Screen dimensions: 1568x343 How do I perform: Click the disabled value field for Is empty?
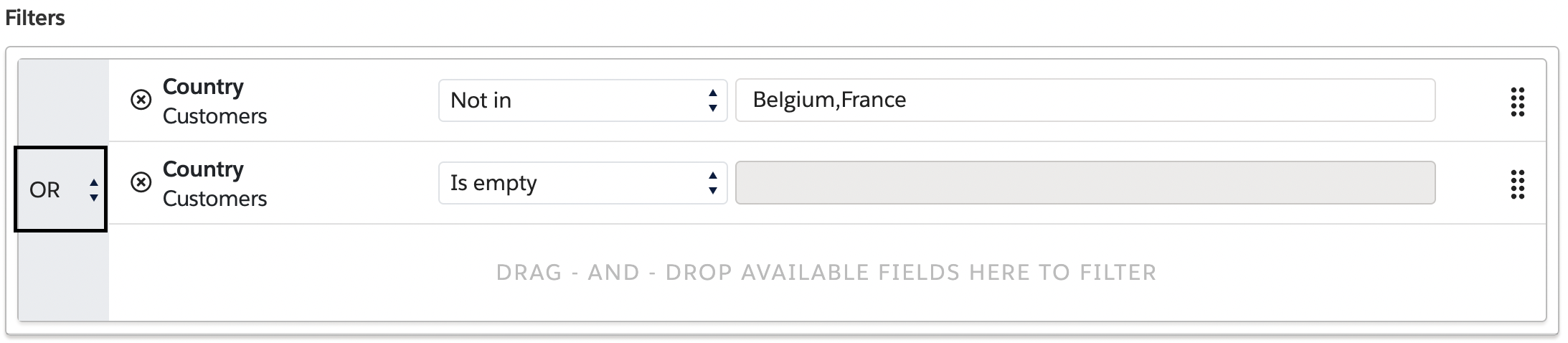(x=1085, y=183)
